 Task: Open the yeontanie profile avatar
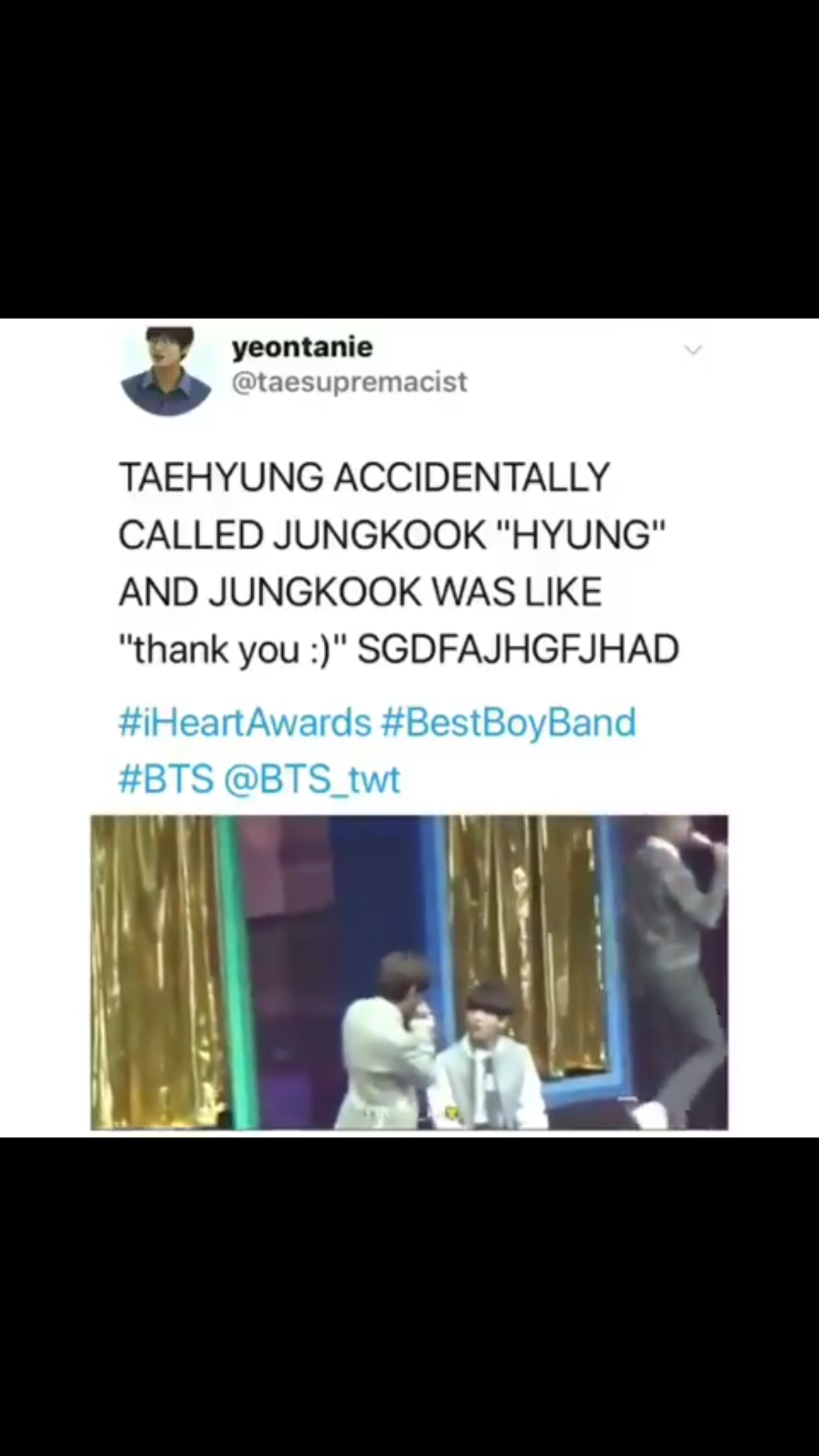(167, 371)
